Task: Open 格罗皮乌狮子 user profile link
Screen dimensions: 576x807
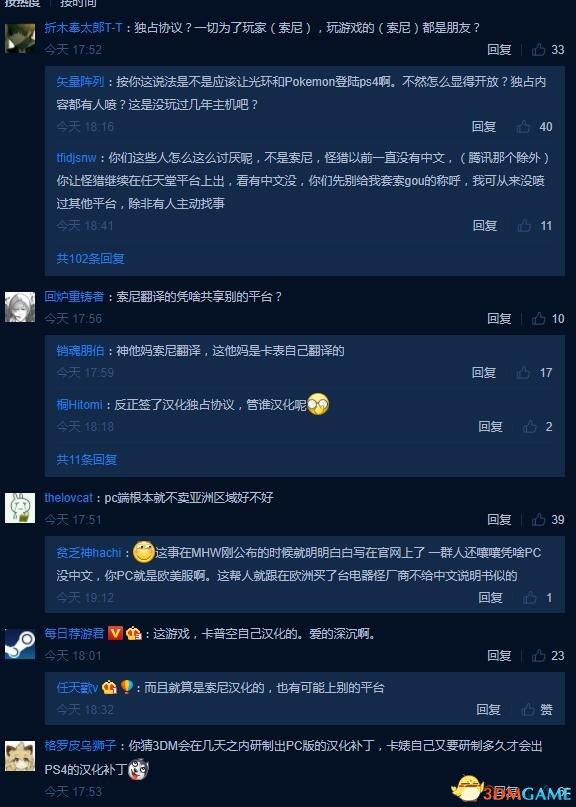Action: (x=80, y=745)
